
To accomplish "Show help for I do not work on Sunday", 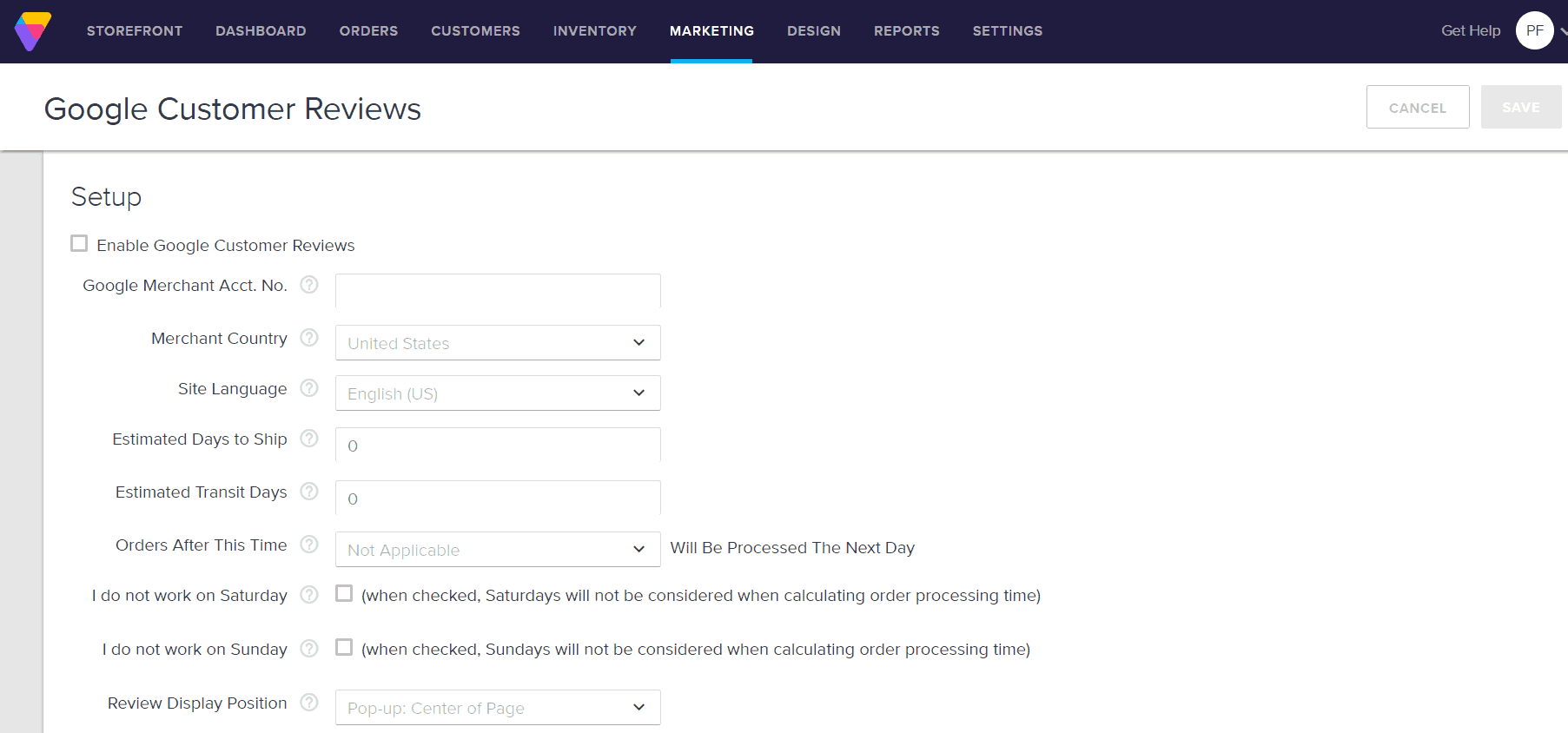I will point(309,649).
